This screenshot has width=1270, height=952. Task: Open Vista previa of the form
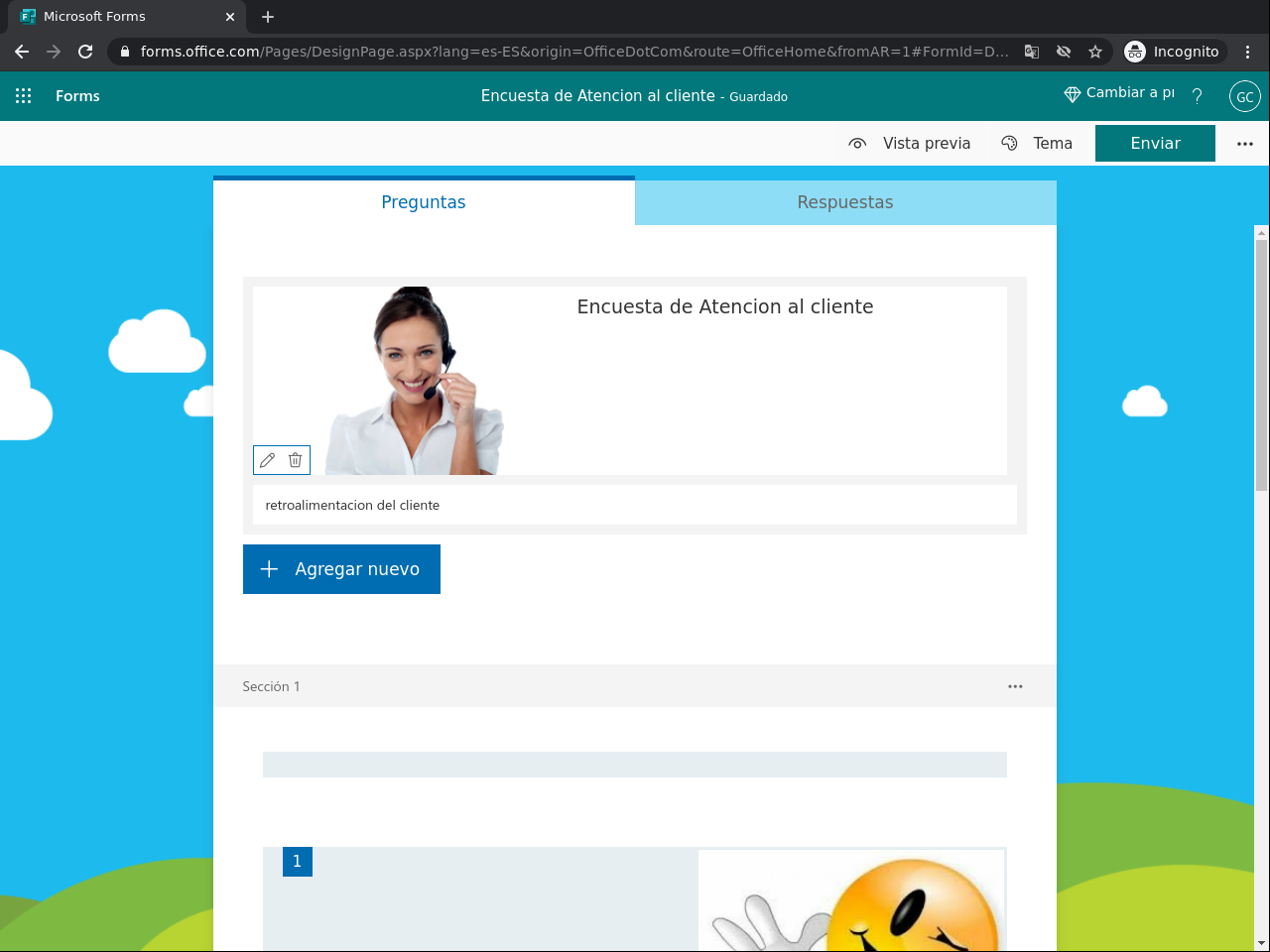tap(910, 144)
